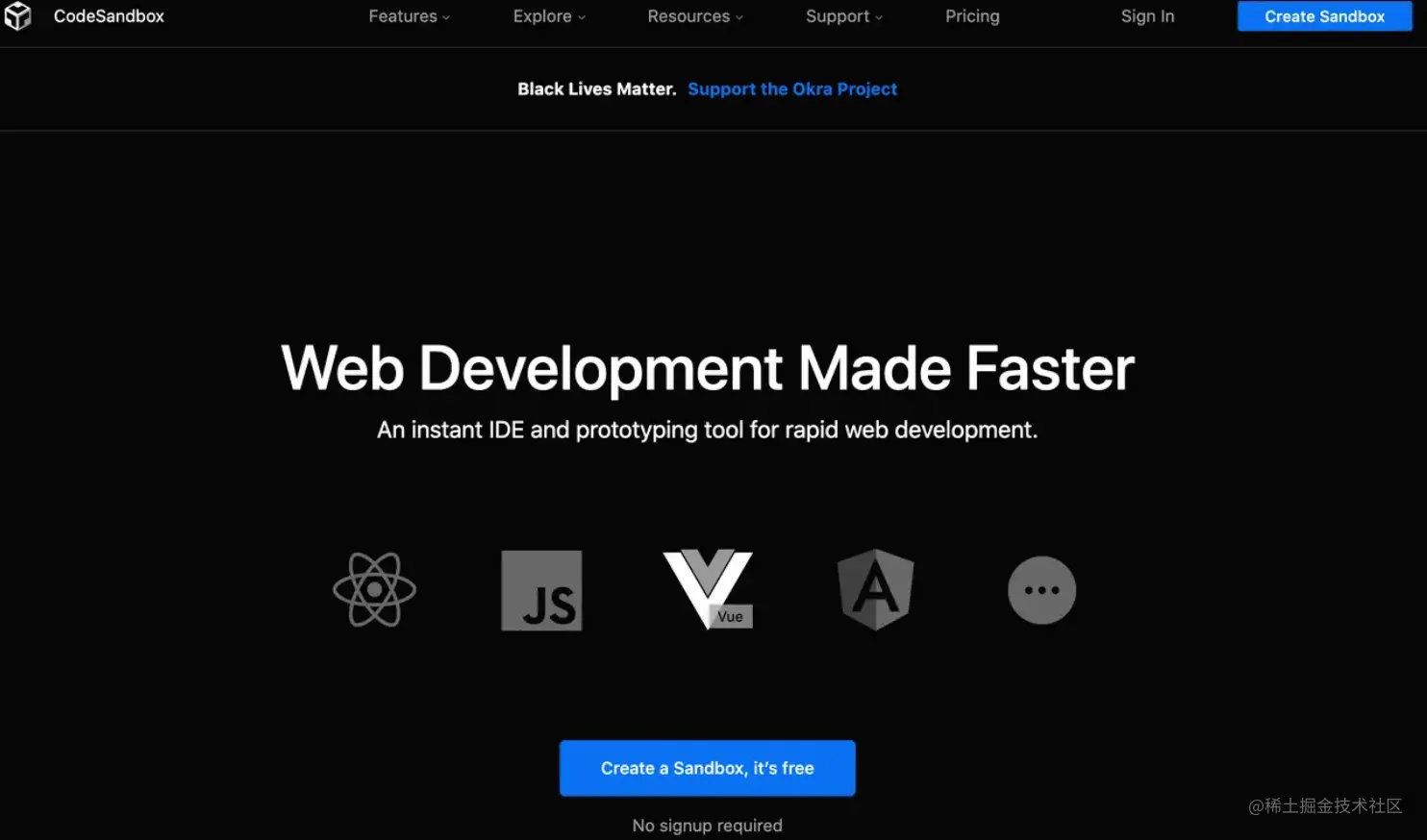Click the Black Lives Matter. text
The height and width of the screenshot is (840, 1427).
click(597, 88)
